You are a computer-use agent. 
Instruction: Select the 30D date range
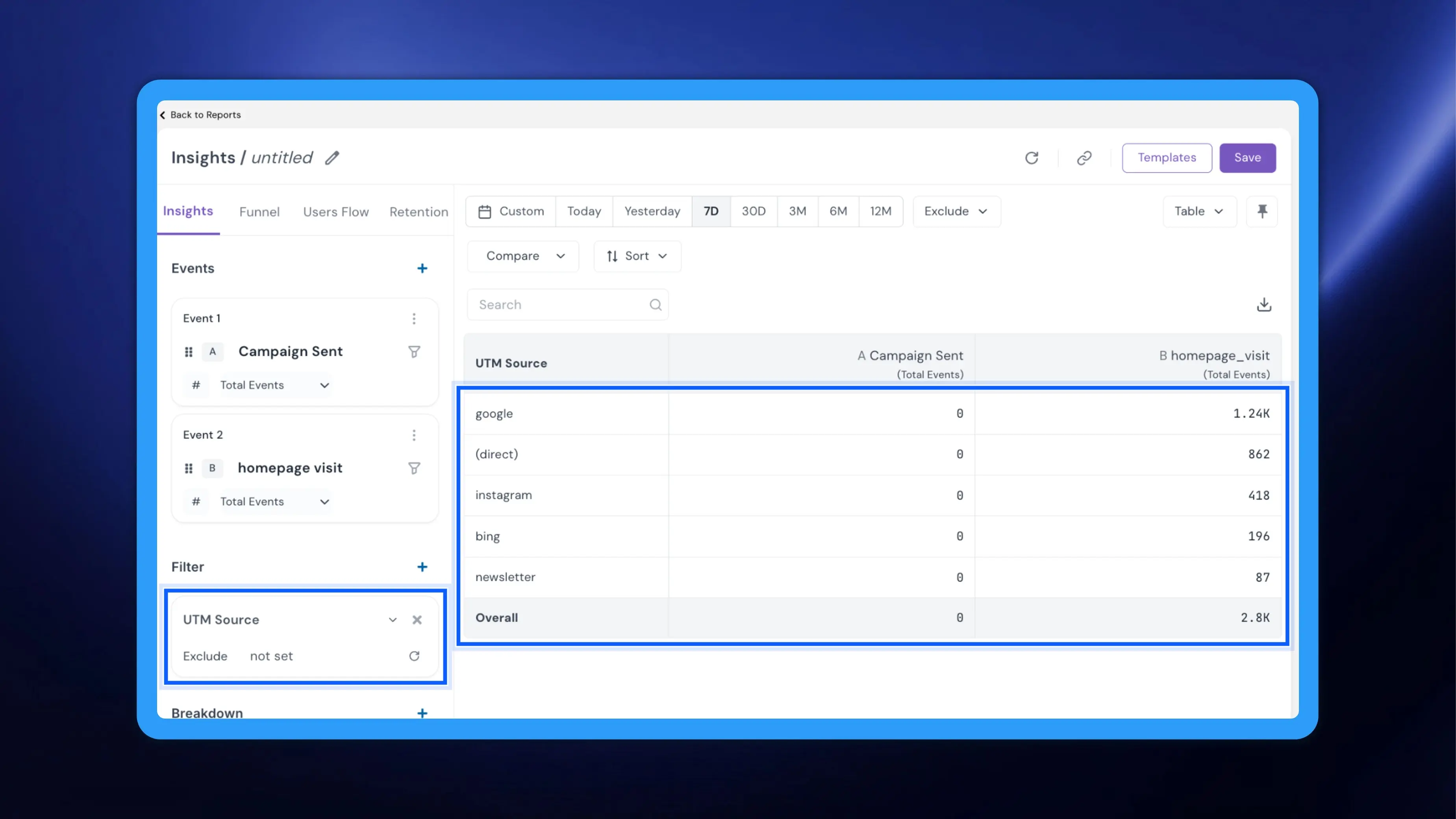[754, 211]
